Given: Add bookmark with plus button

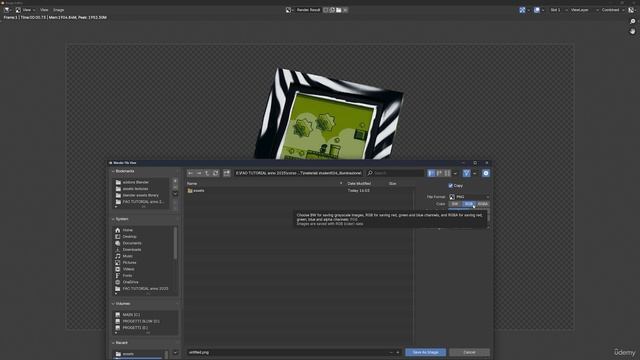Looking at the screenshot, I should pos(175,181).
